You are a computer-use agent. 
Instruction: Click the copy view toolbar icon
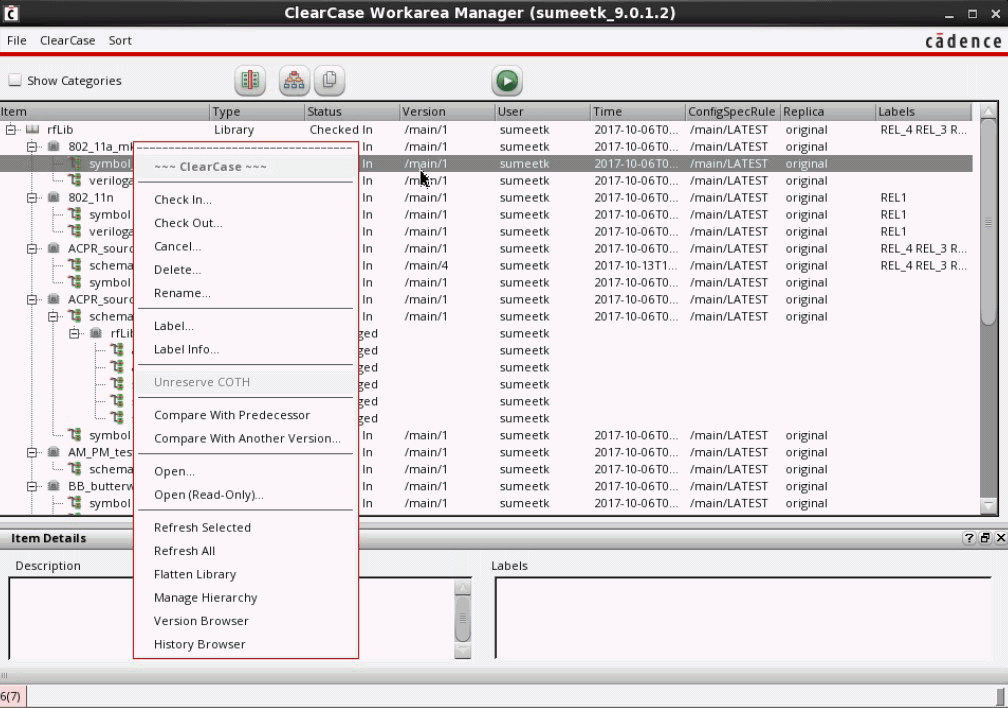pos(328,80)
